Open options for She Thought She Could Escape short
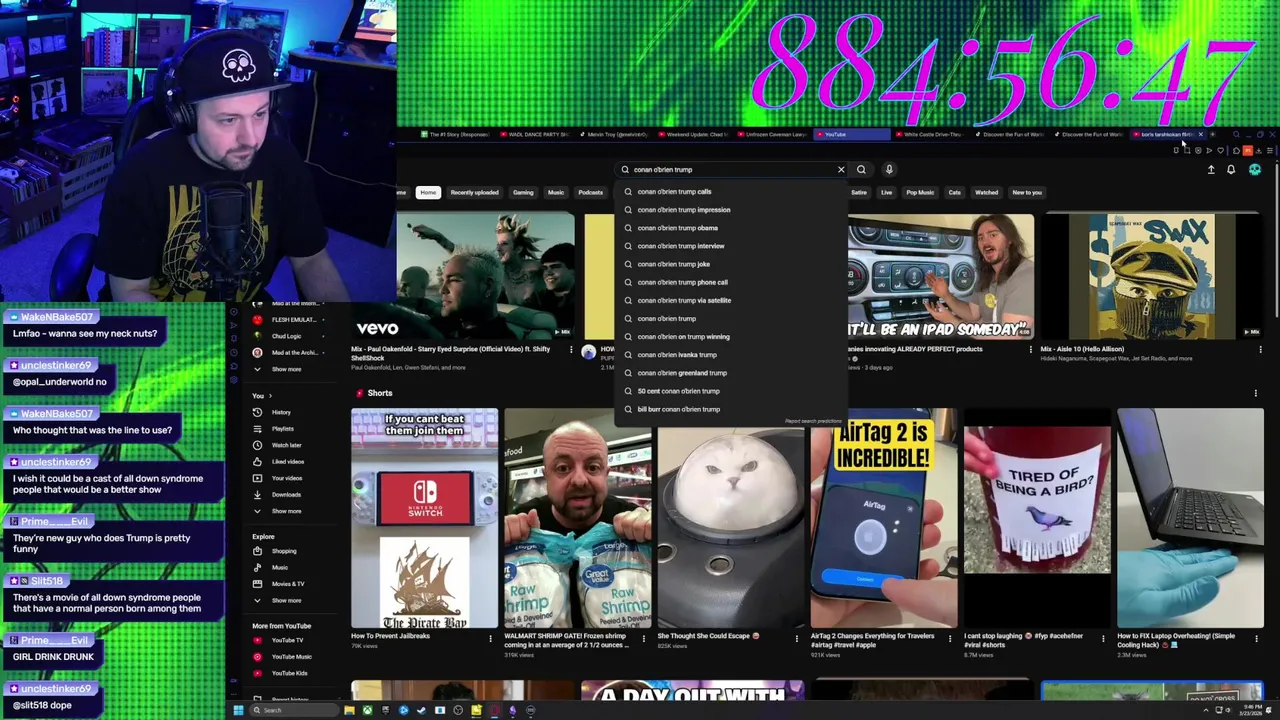The width and height of the screenshot is (1280, 720). click(797, 638)
